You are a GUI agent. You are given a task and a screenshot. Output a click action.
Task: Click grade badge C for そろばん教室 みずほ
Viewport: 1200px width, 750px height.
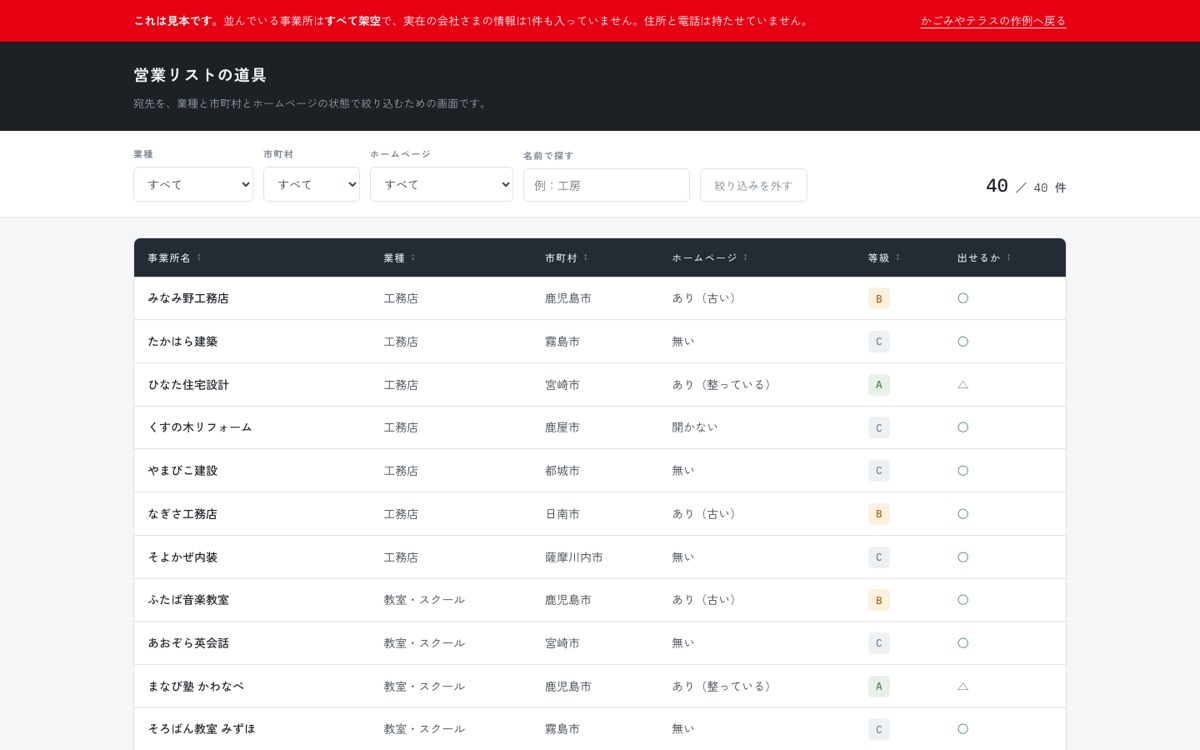[879, 729]
